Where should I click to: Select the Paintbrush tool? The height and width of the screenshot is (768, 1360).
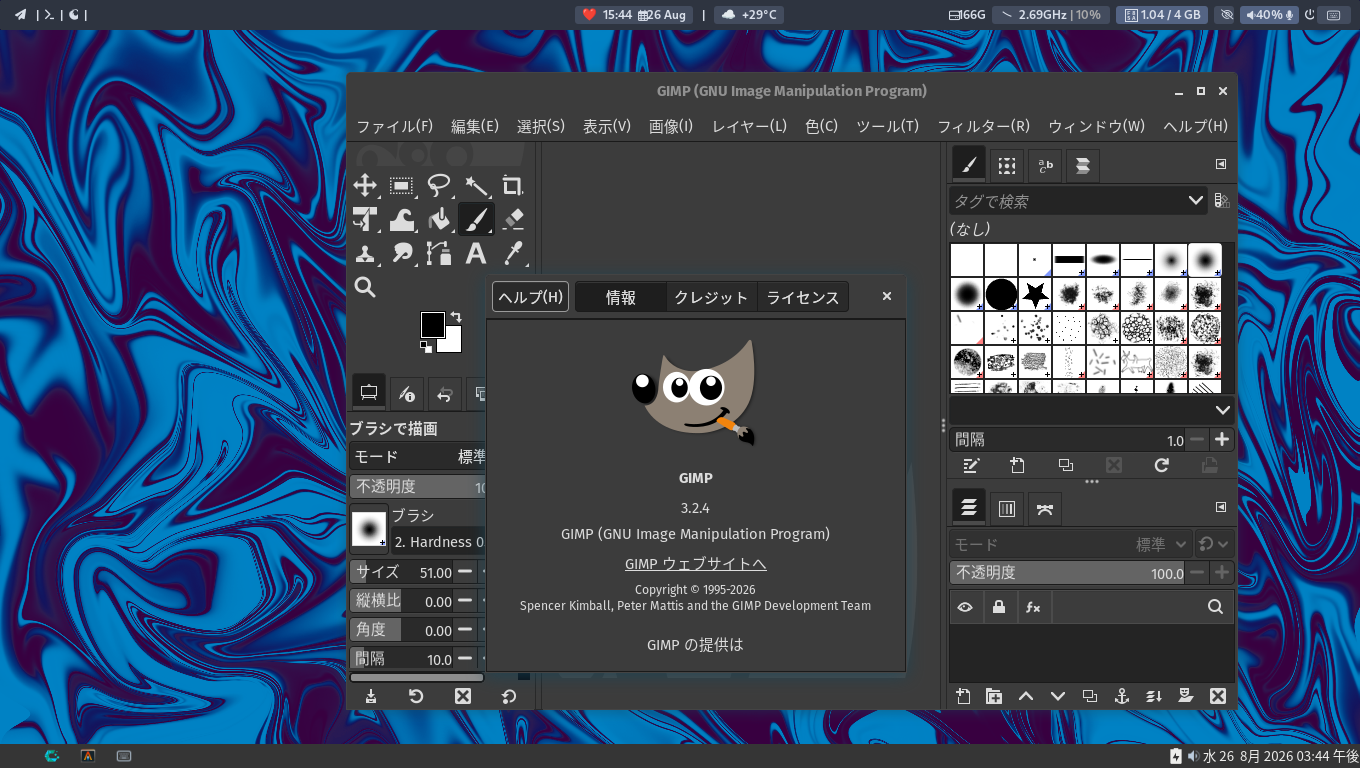click(476, 219)
